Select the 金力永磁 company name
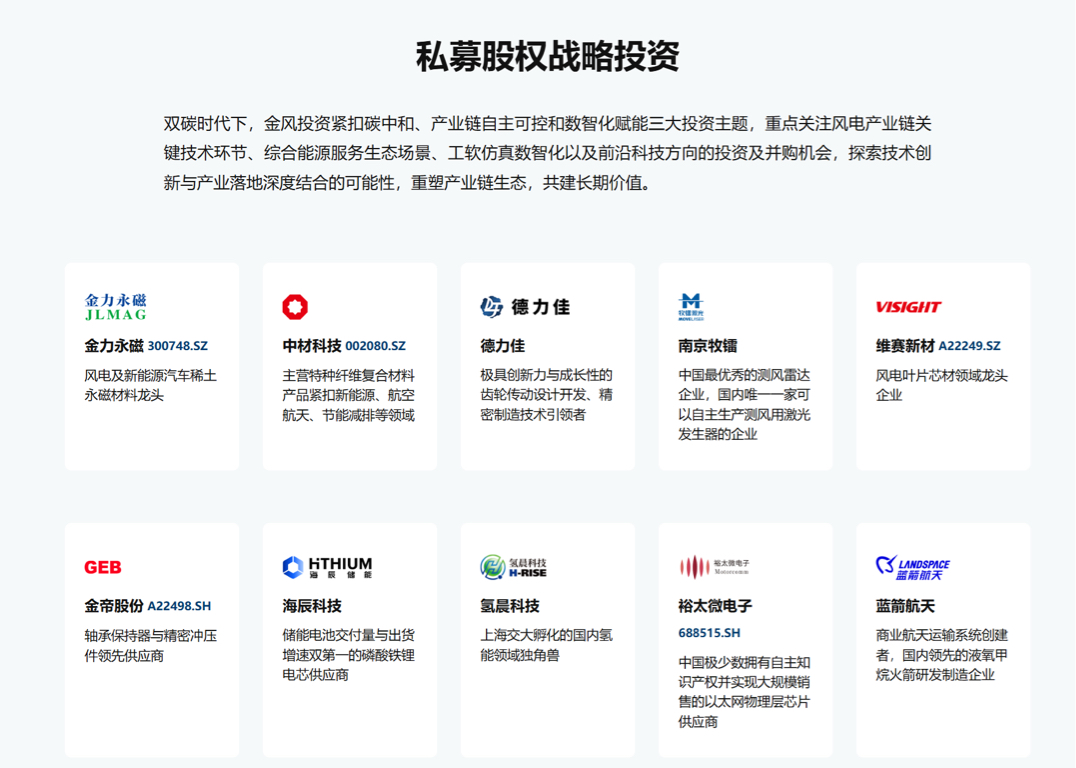 click(114, 346)
